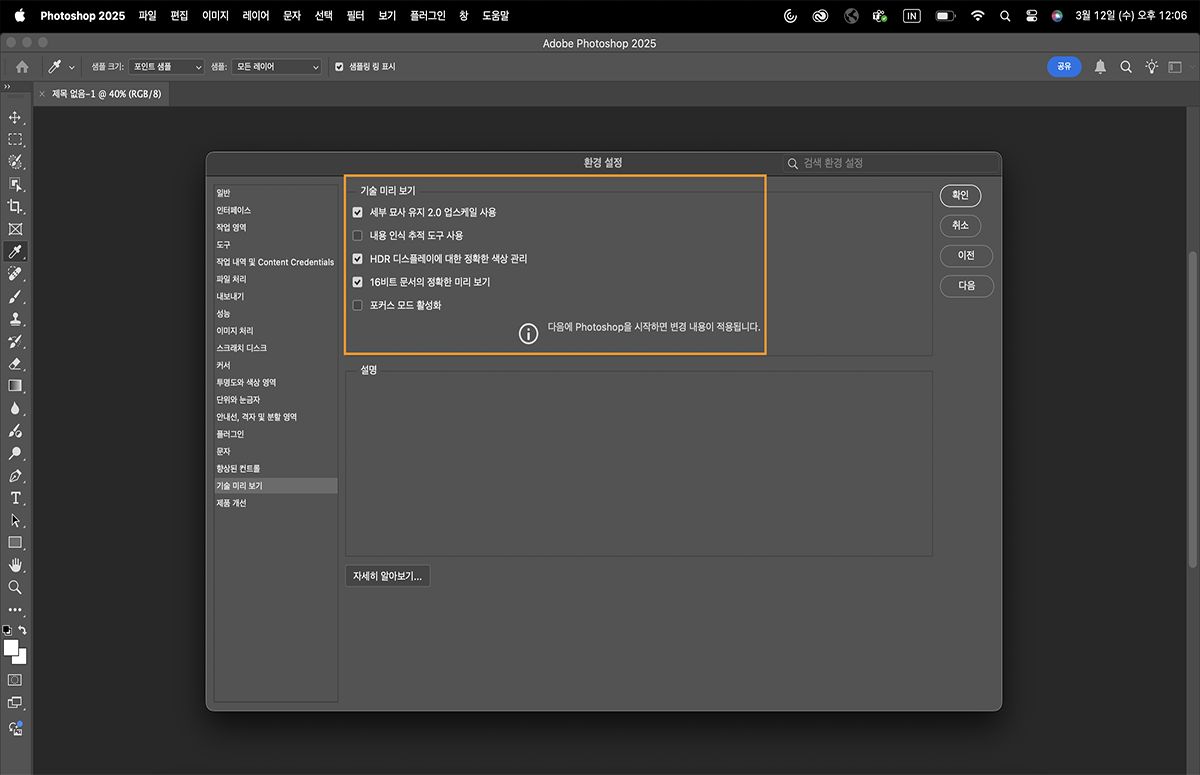Select the Object Selection tool

pyautogui.click(x=15, y=184)
